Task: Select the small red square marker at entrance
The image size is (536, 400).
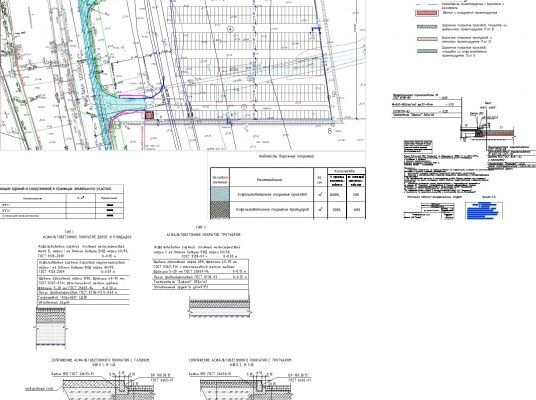Action: tap(149, 115)
